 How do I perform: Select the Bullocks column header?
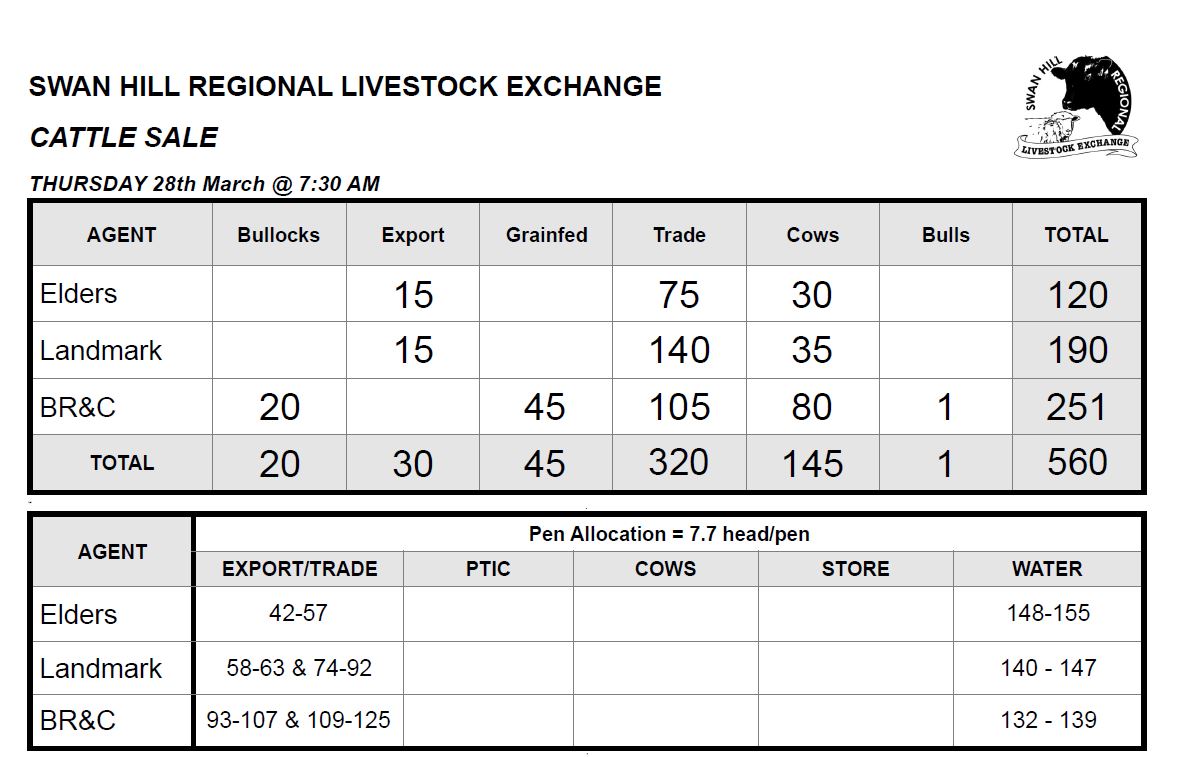(279, 235)
